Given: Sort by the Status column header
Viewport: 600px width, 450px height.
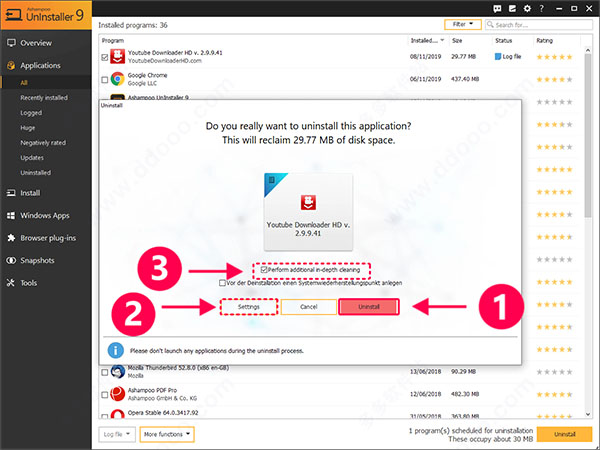Looking at the screenshot, I should click(x=504, y=41).
